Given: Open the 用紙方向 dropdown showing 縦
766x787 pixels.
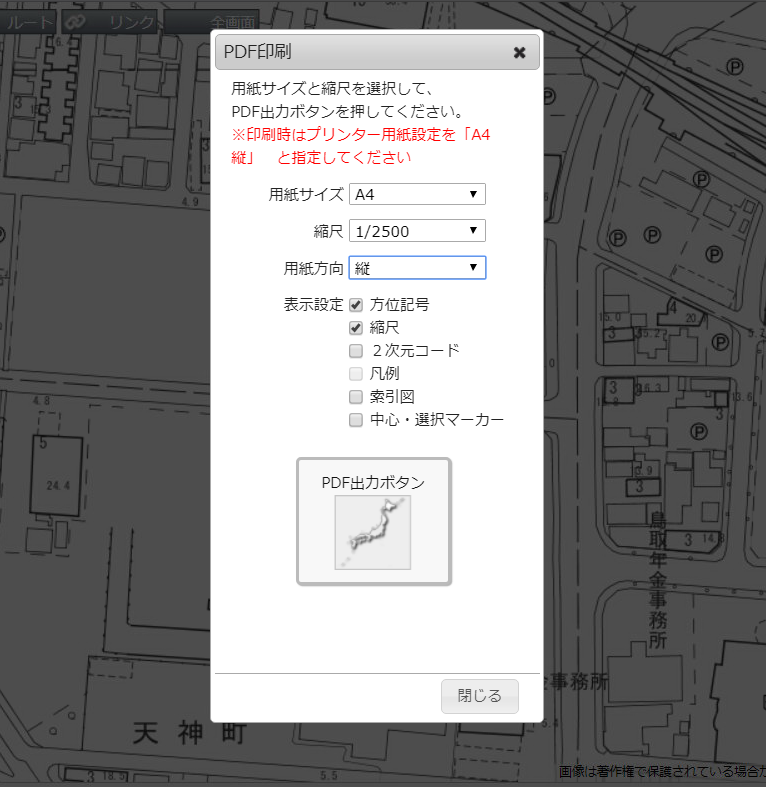Looking at the screenshot, I should 417,268.
